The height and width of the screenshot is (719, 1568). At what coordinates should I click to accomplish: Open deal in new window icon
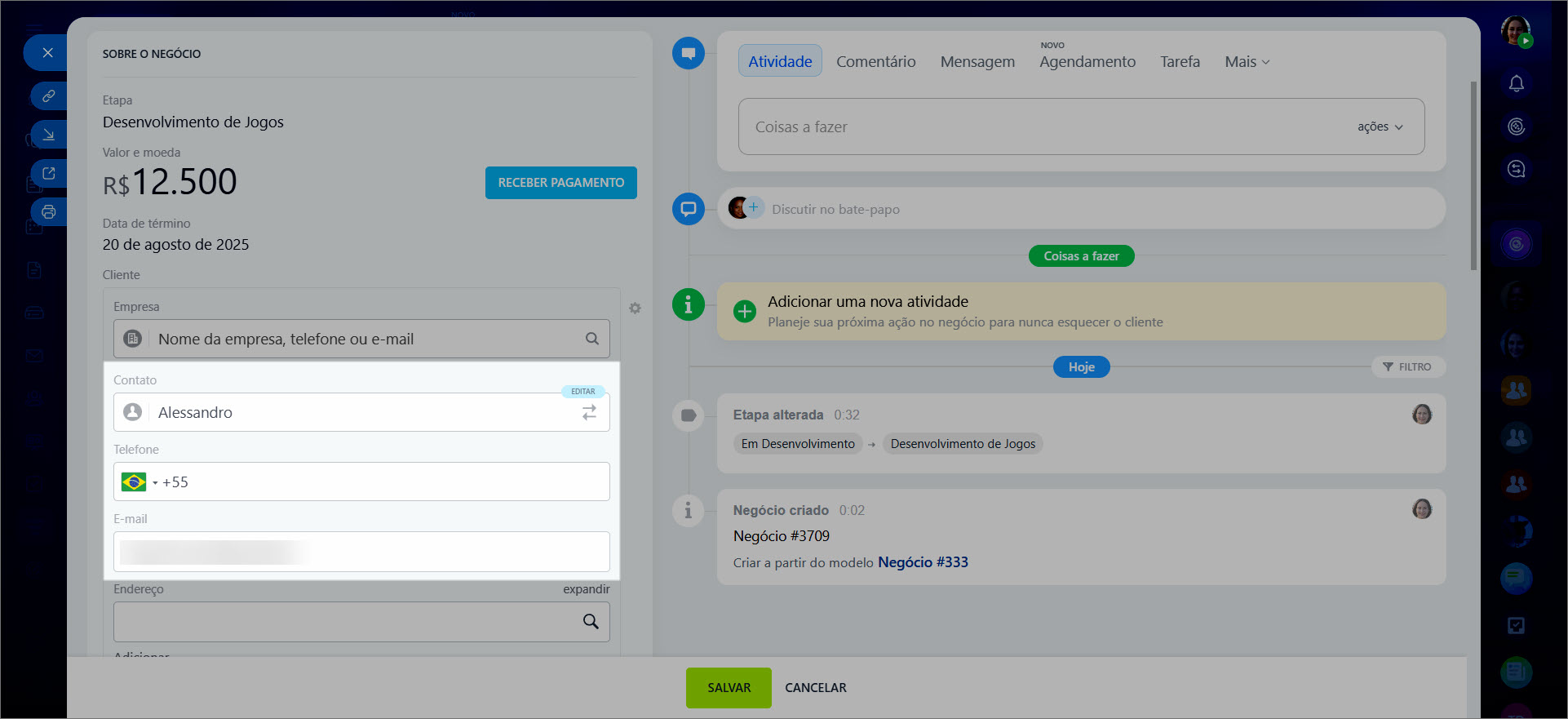click(49, 173)
